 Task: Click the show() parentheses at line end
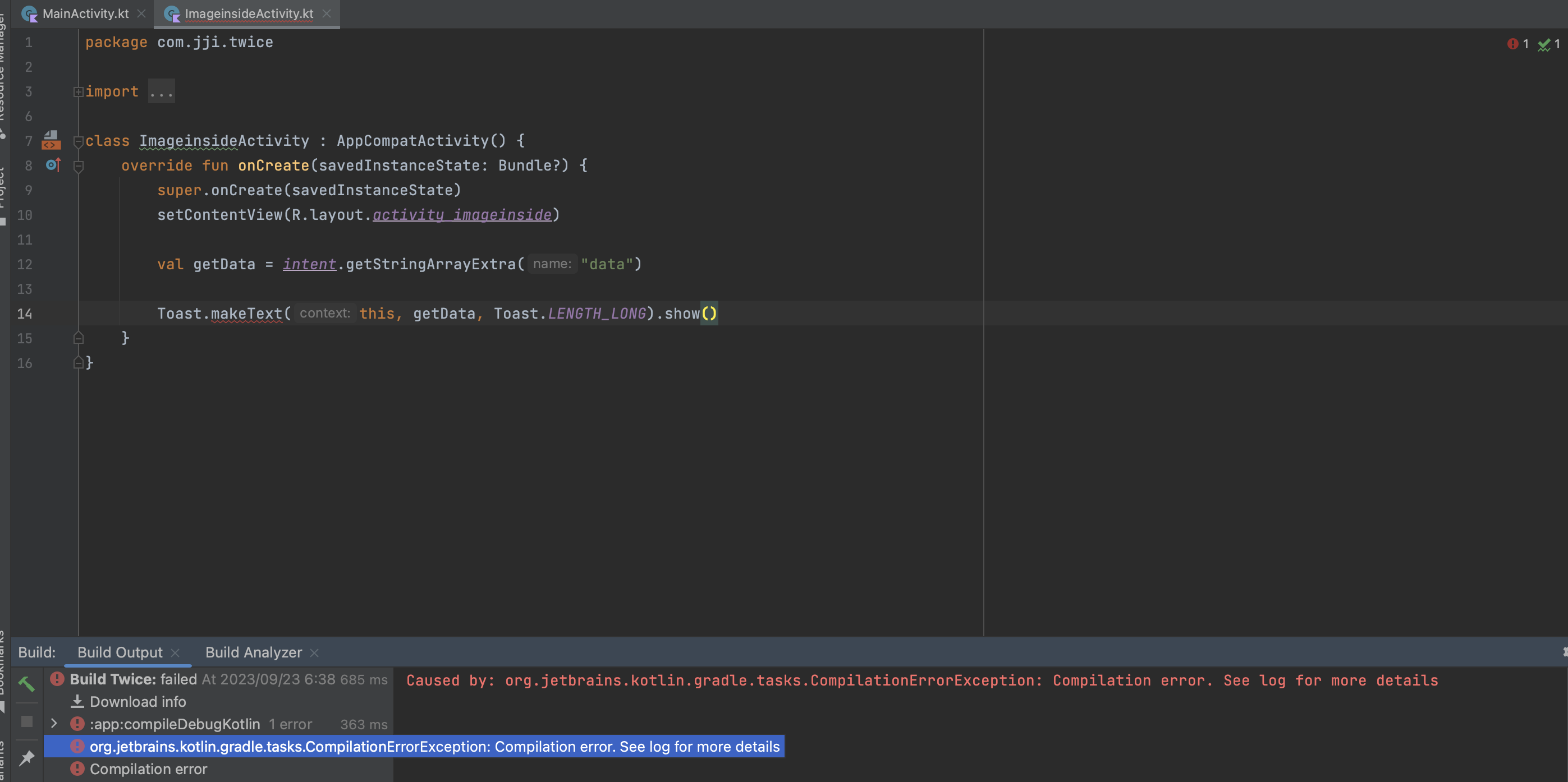click(709, 314)
